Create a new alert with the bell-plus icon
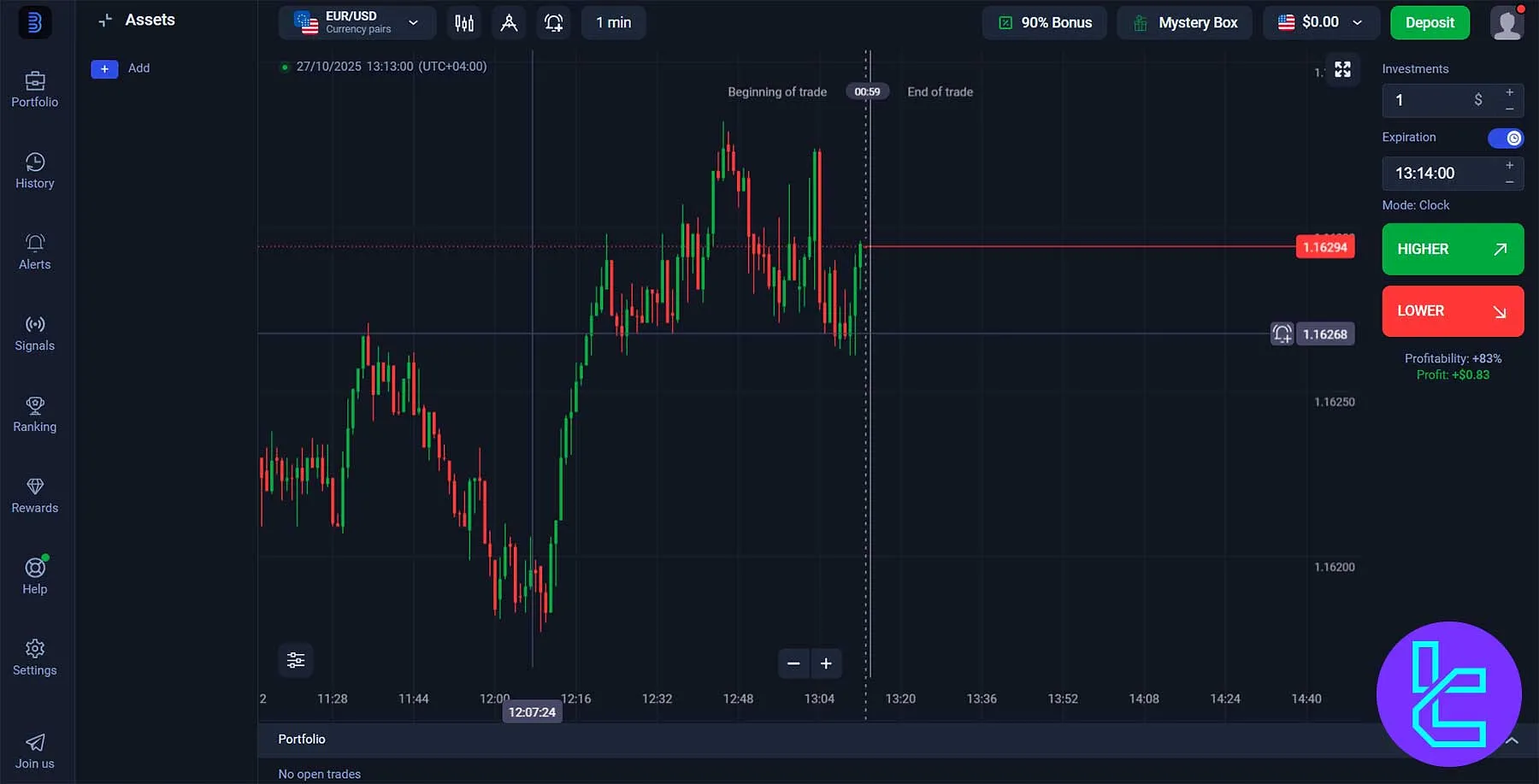Image resolution: width=1539 pixels, height=784 pixels. 553,23
